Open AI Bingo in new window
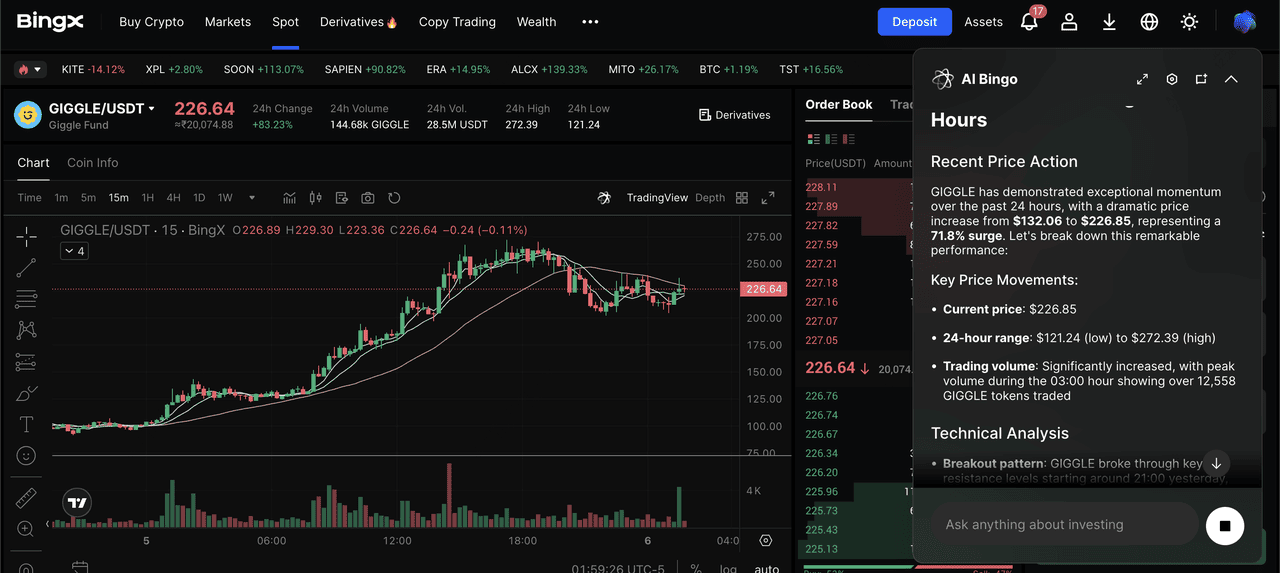Viewport: 1280px width, 573px height. click(1201, 79)
